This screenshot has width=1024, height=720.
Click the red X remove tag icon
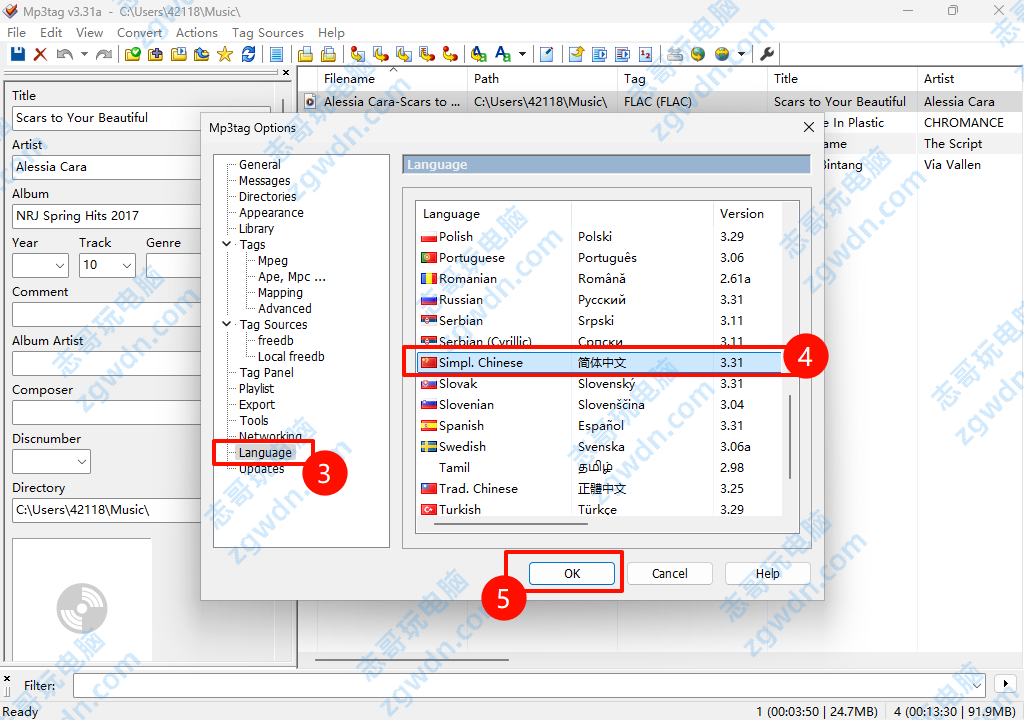coord(40,54)
